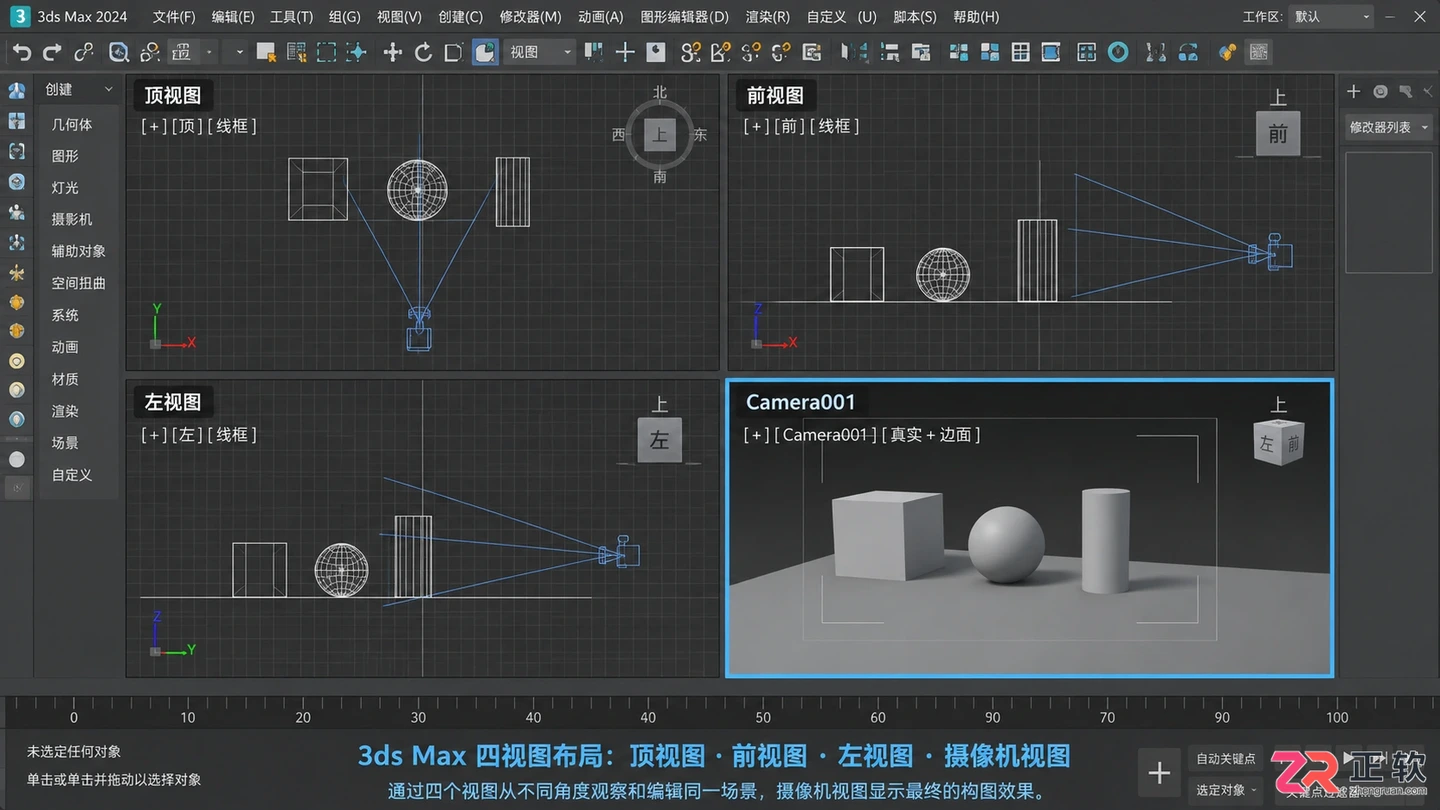Click the [左] label in 左视图
Viewport: 1440px width, 810px height.
pyautogui.click(x=187, y=435)
